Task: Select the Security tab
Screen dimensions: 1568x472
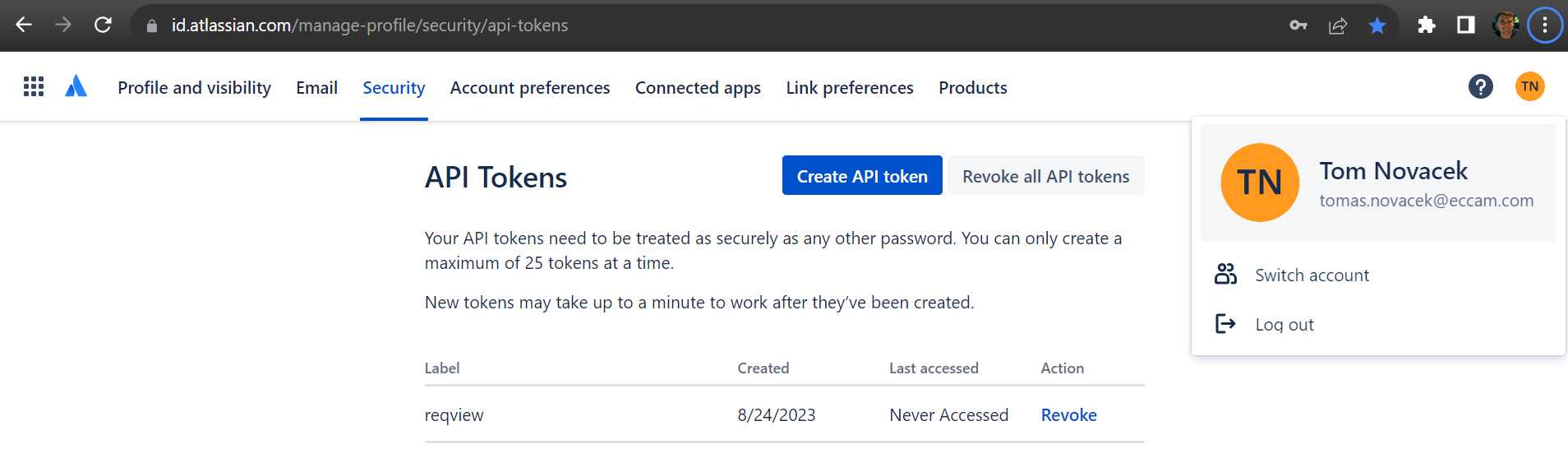Action: pyautogui.click(x=394, y=88)
